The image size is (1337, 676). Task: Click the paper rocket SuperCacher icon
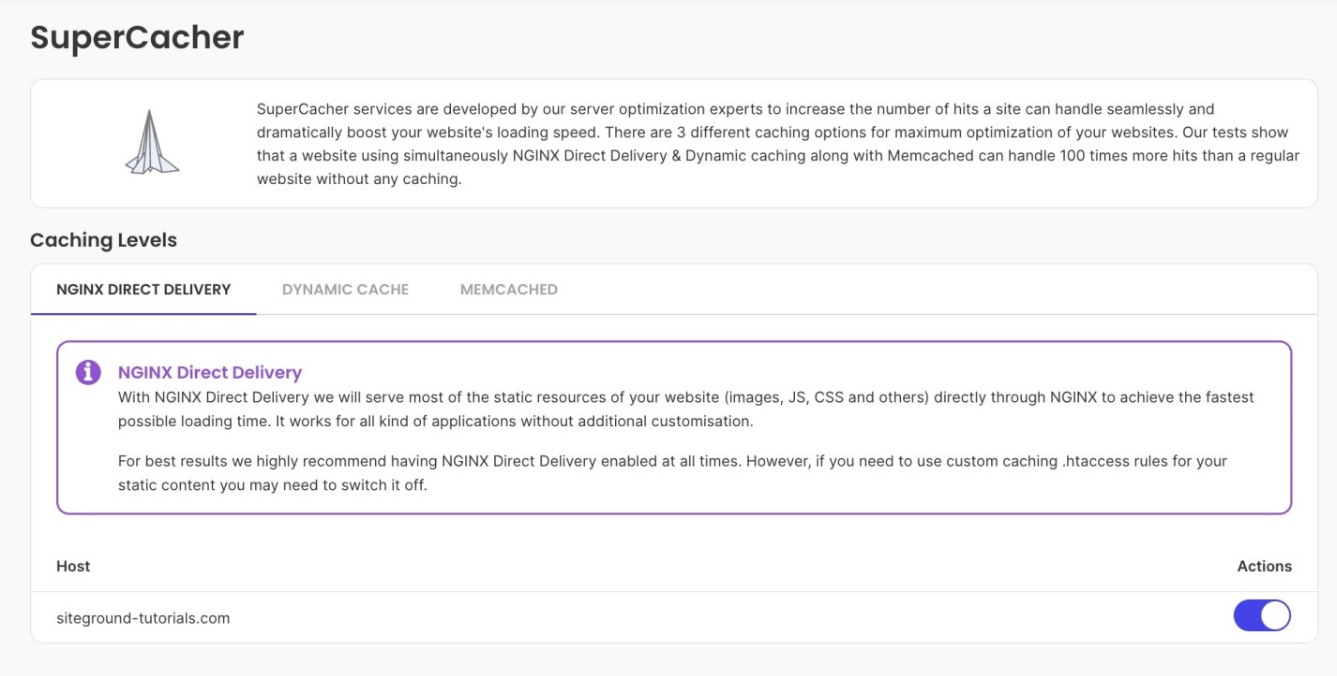coord(152,143)
